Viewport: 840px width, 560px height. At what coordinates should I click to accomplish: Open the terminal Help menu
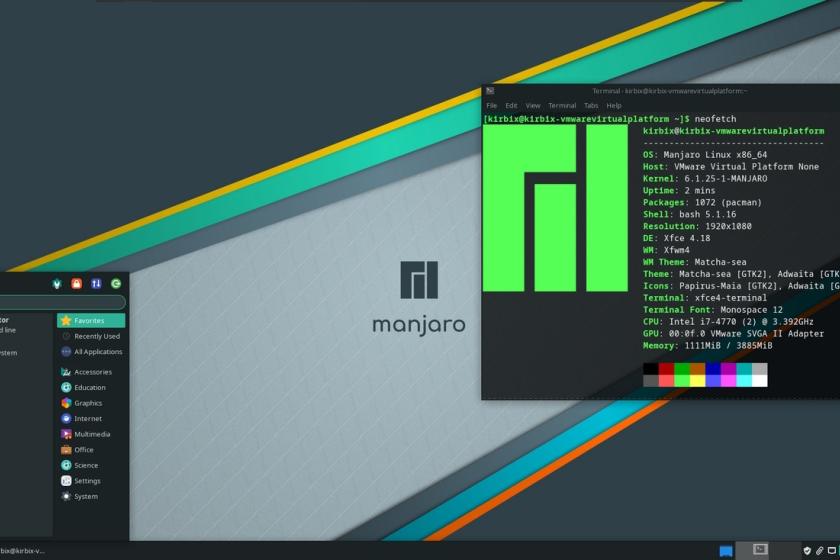coord(614,106)
